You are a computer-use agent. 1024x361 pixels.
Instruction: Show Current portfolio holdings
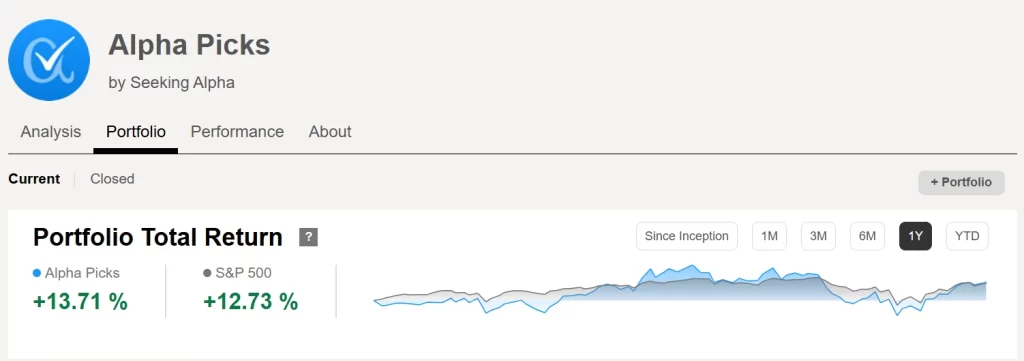(x=34, y=179)
